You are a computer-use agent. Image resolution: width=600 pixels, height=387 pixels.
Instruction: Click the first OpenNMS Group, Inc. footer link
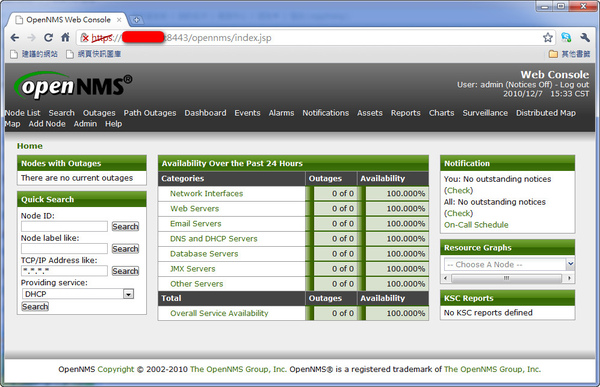tap(238, 369)
